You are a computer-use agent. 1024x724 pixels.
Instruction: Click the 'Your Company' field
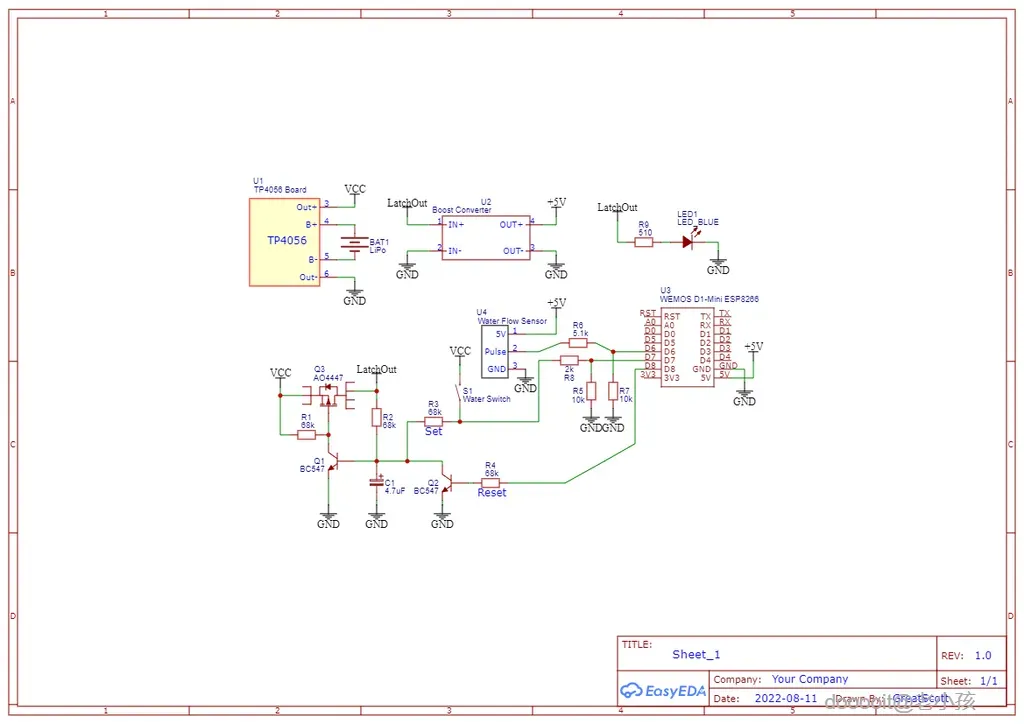pyautogui.click(x=810, y=679)
